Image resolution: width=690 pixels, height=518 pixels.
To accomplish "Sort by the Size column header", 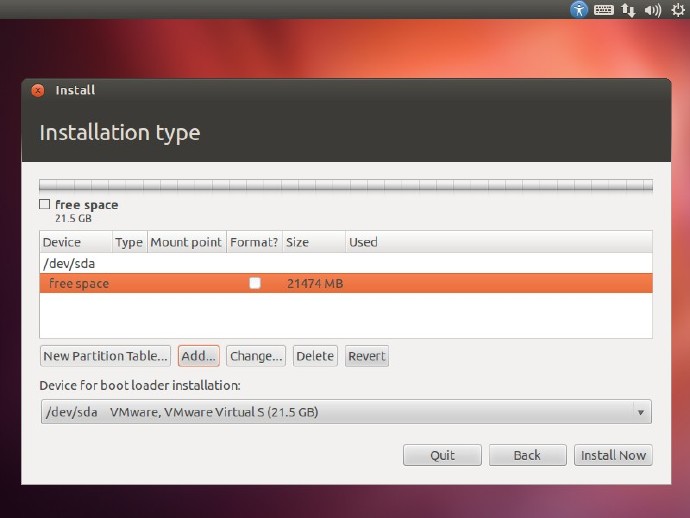I will tap(314, 242).
